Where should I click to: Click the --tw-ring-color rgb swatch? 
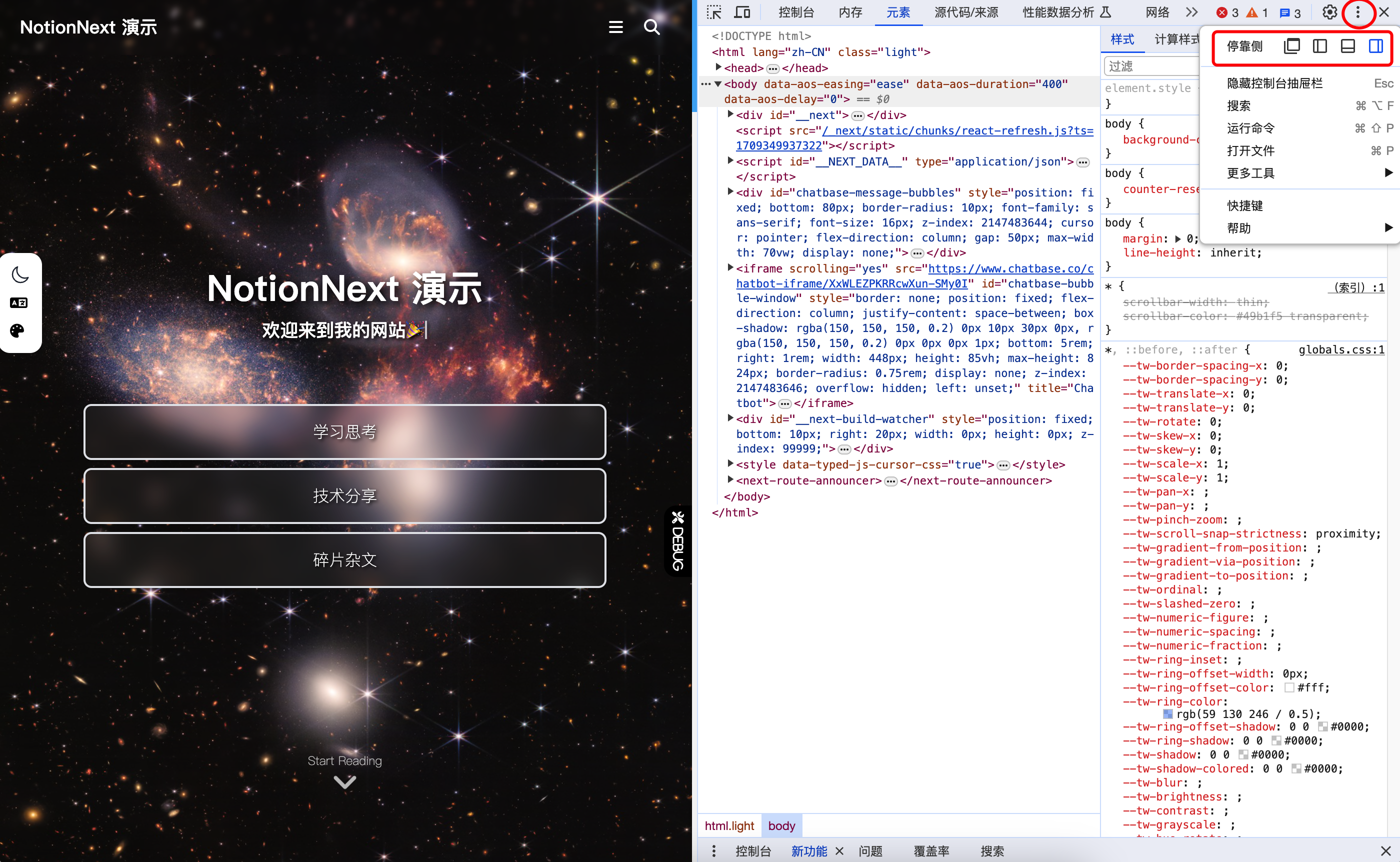pos(1168,714)
